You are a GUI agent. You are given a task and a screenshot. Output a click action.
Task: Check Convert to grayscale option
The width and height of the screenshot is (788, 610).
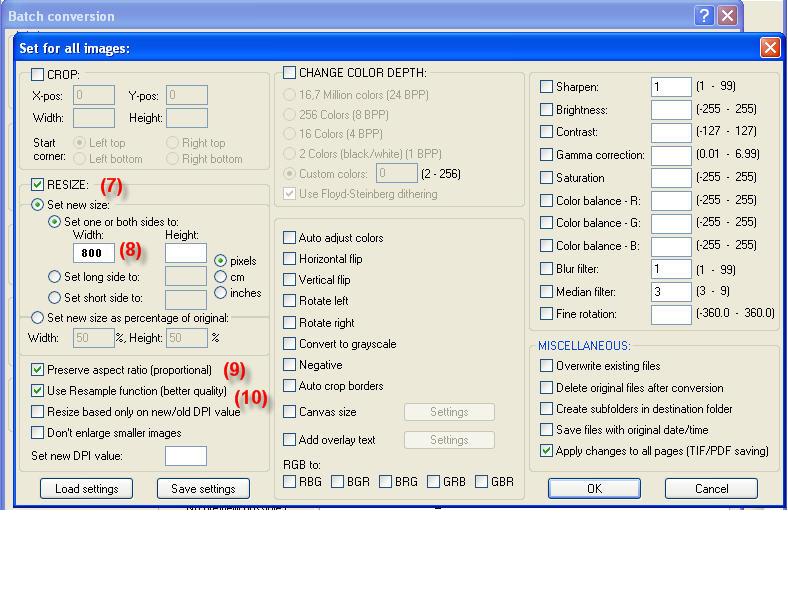(290, 344)
